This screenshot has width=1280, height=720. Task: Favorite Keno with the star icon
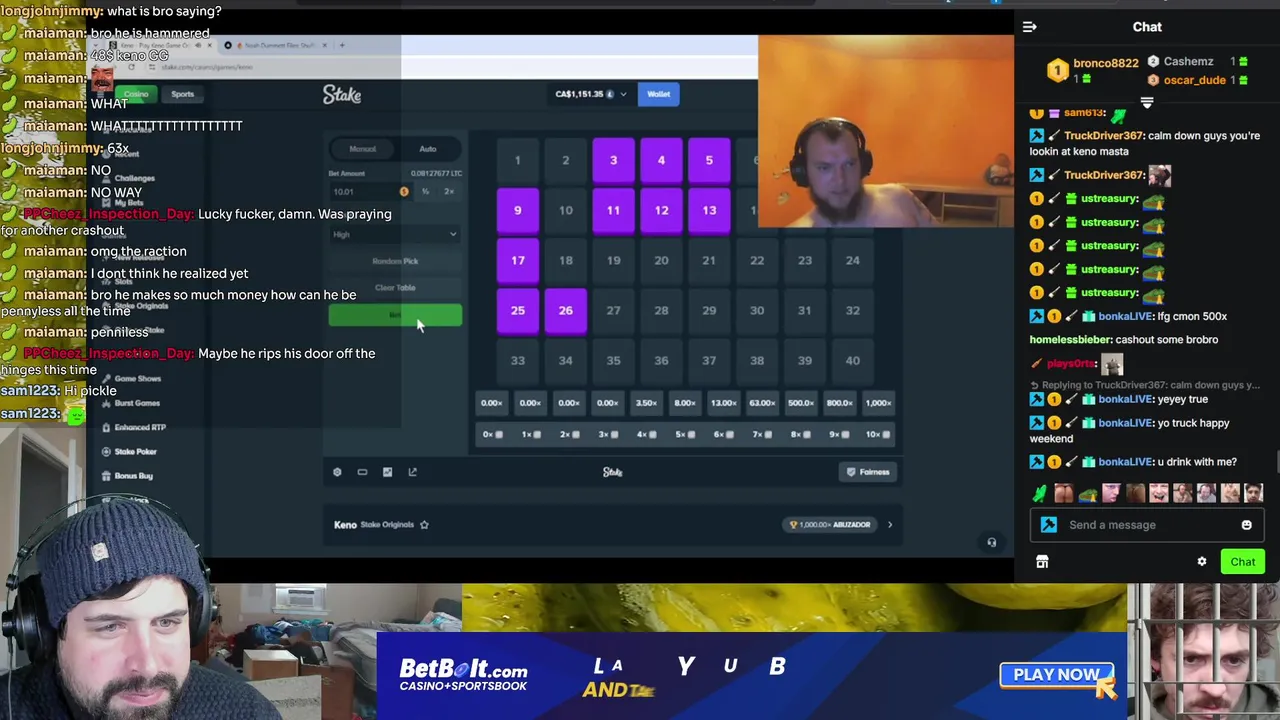pos(424,524)
